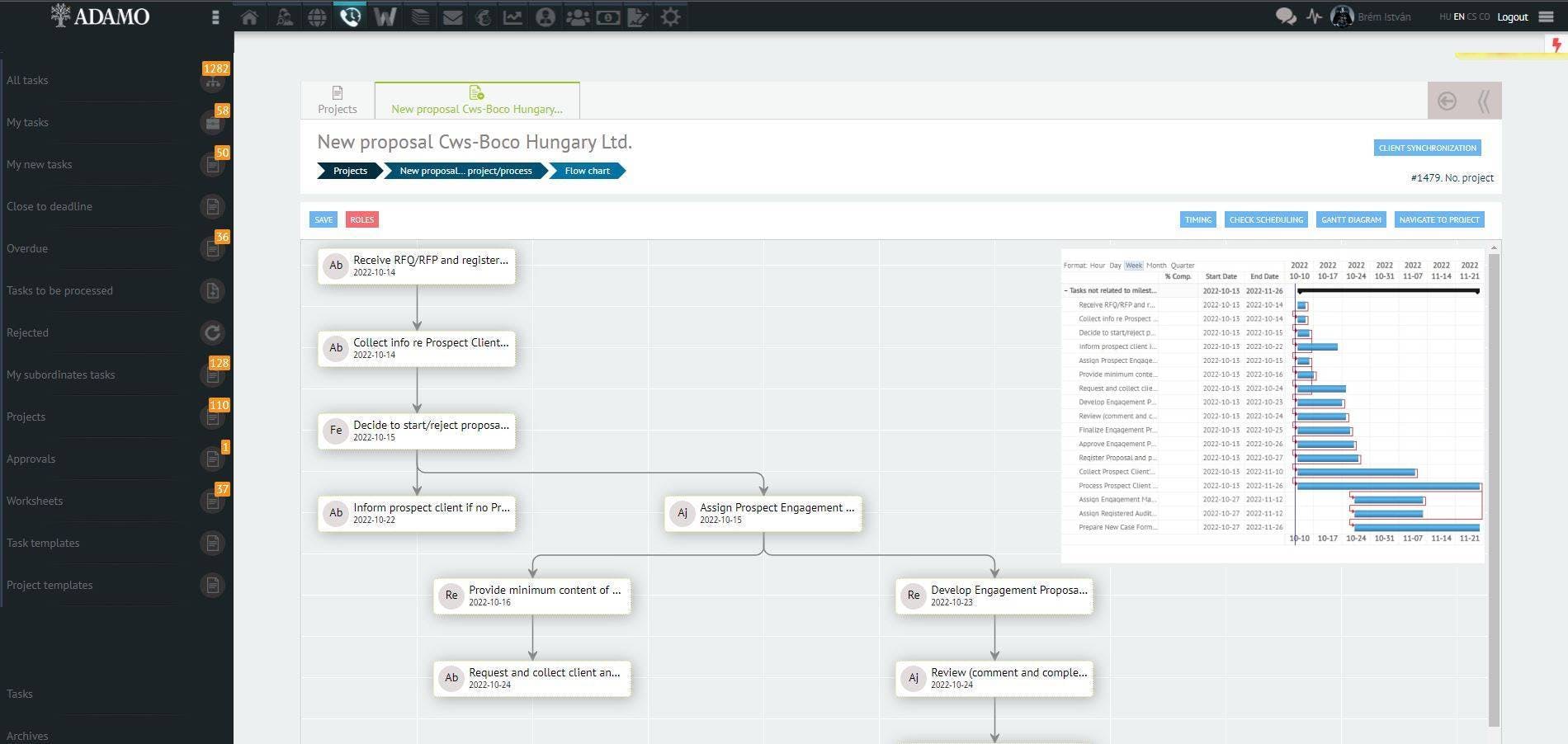Viewport: 1568px width, 744px height.
Task: Open the stacked layers icon
Action: click(x=420, y=16)
